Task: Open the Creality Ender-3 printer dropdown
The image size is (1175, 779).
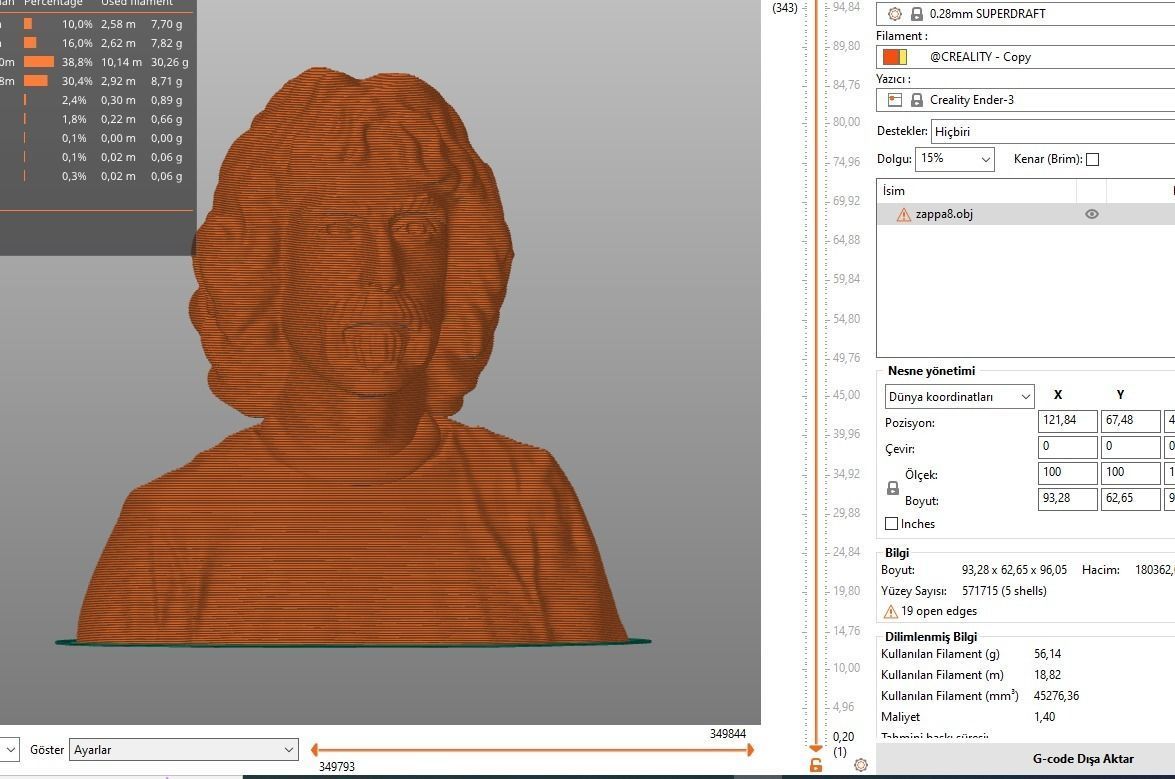Action: [1028, 100]
